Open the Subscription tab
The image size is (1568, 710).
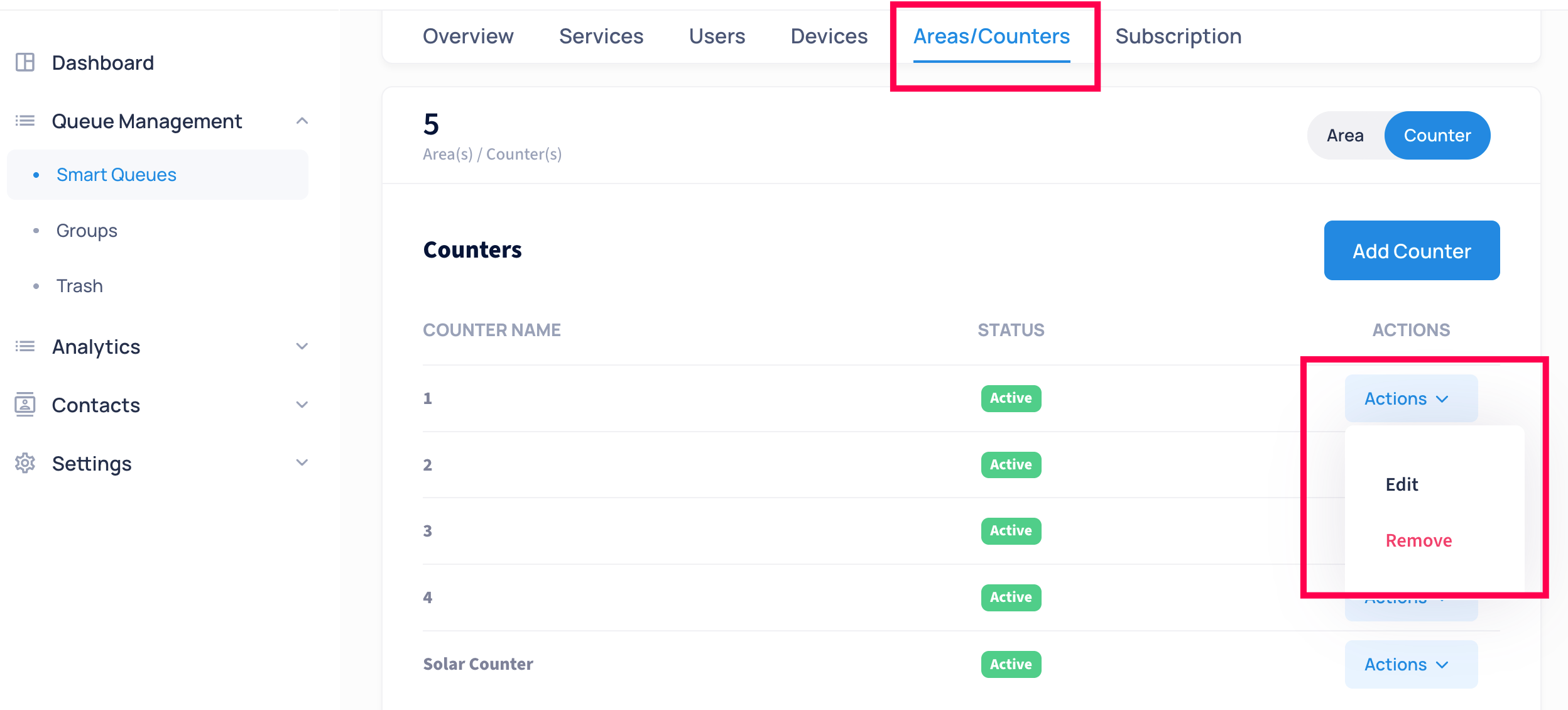1179,36
